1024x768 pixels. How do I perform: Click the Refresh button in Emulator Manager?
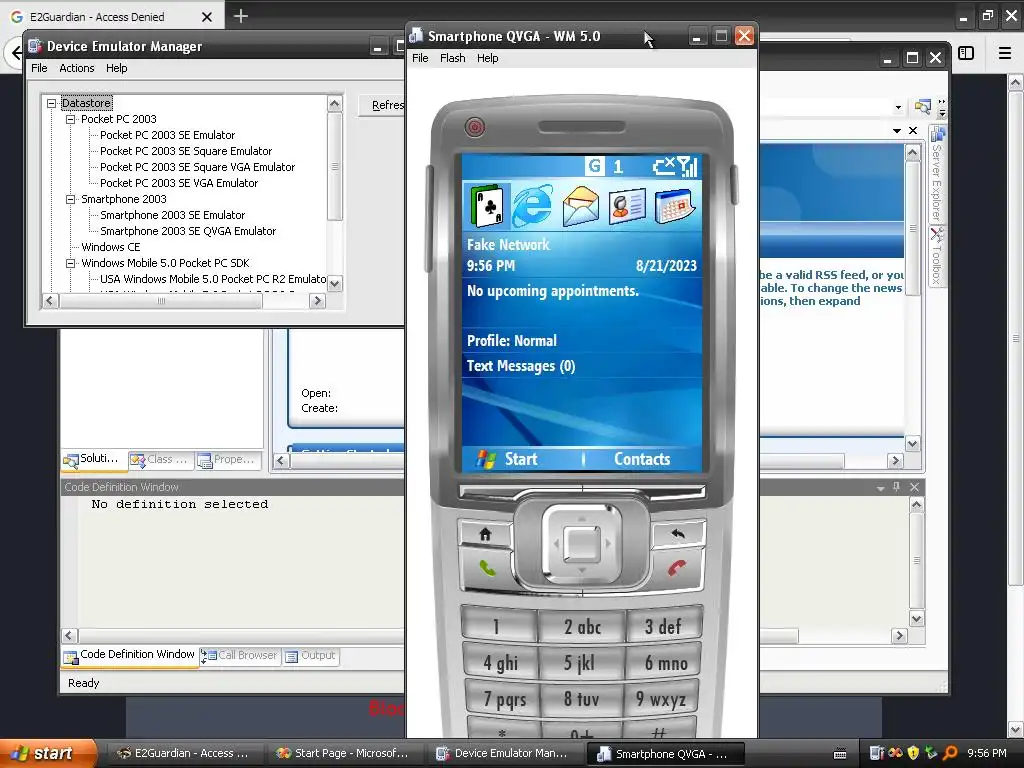(x=381, y=105)
